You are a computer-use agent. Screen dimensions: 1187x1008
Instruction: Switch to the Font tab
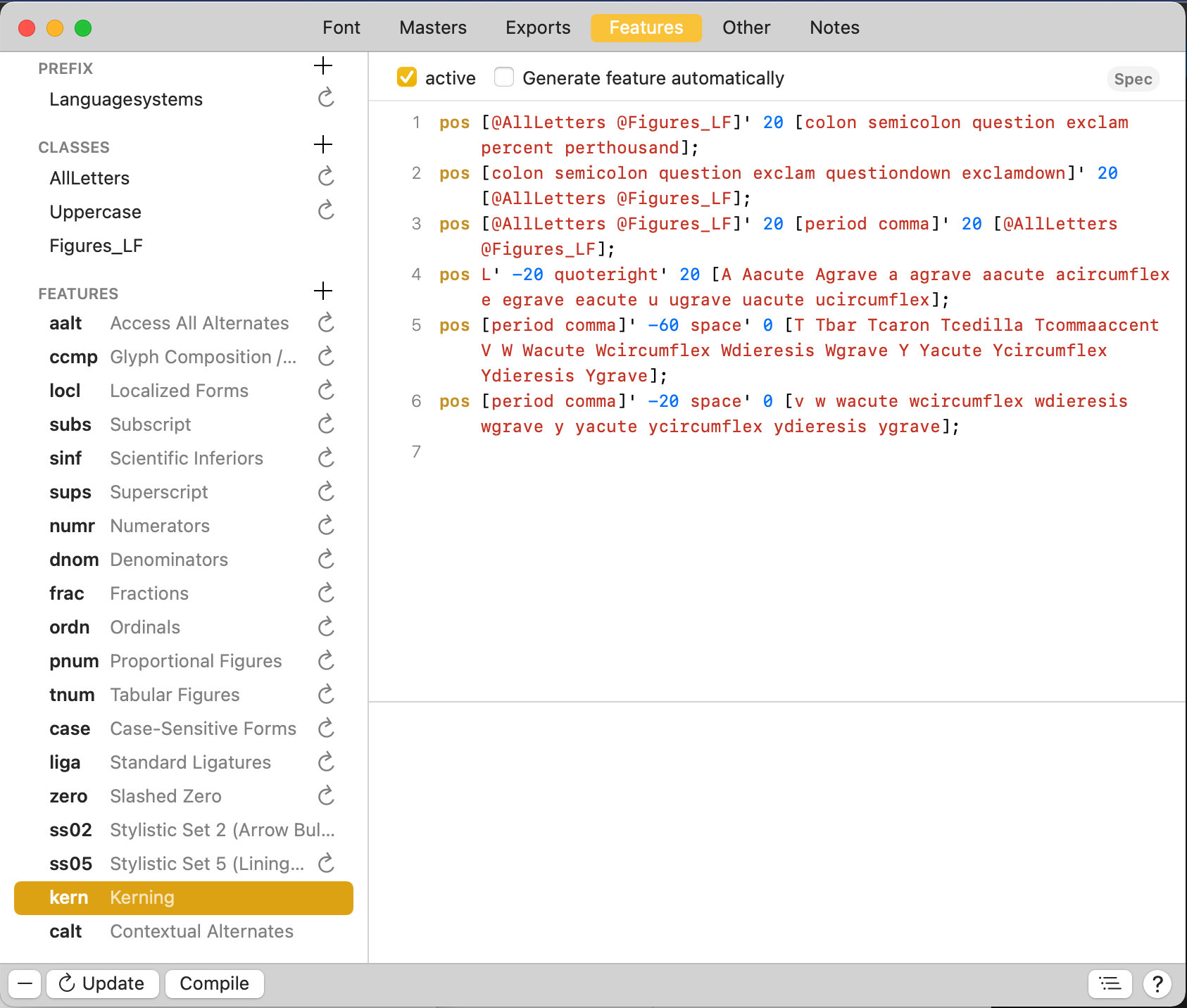click(341, 27)
